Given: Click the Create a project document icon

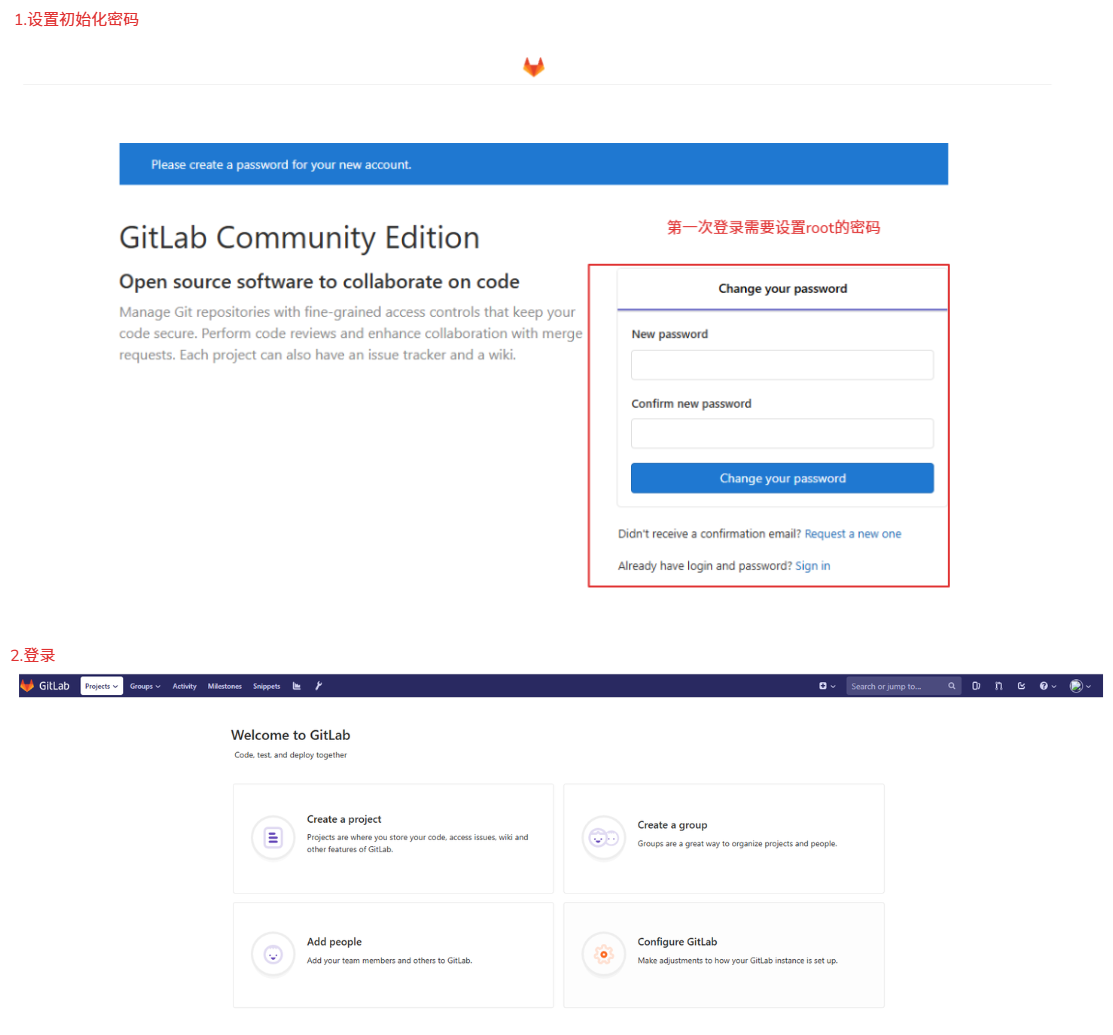Looking at the screenshot, I should (x=273, y=838).
